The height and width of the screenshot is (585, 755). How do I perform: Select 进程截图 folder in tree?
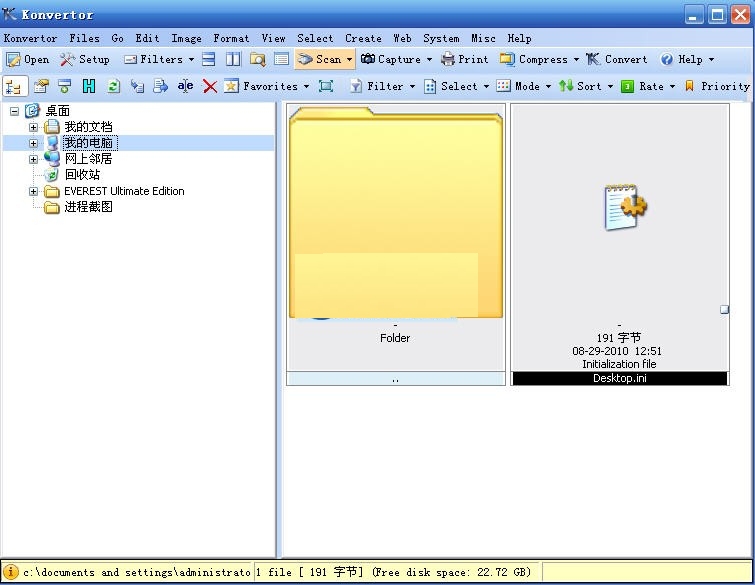coord(89,207)
